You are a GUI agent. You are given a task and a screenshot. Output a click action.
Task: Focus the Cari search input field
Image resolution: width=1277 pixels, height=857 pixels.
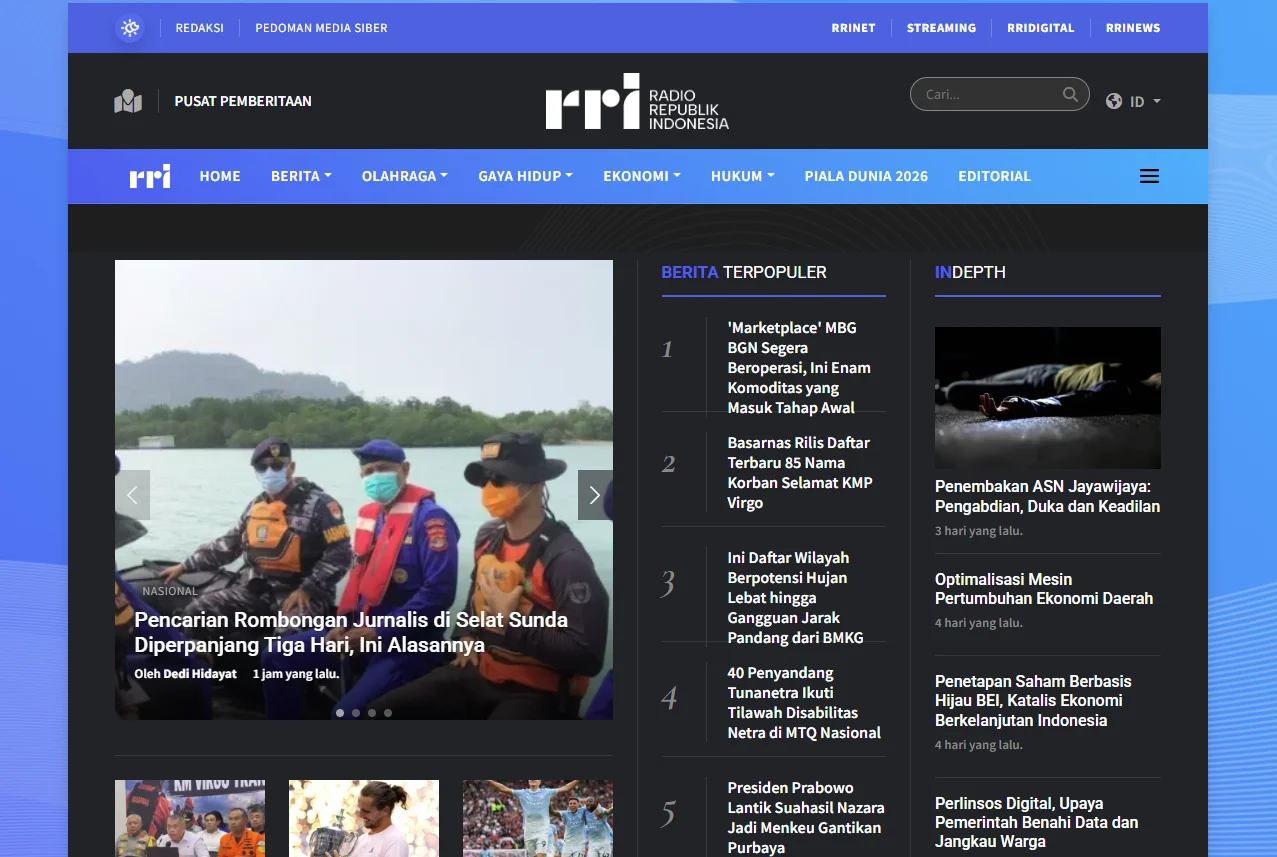990,94
